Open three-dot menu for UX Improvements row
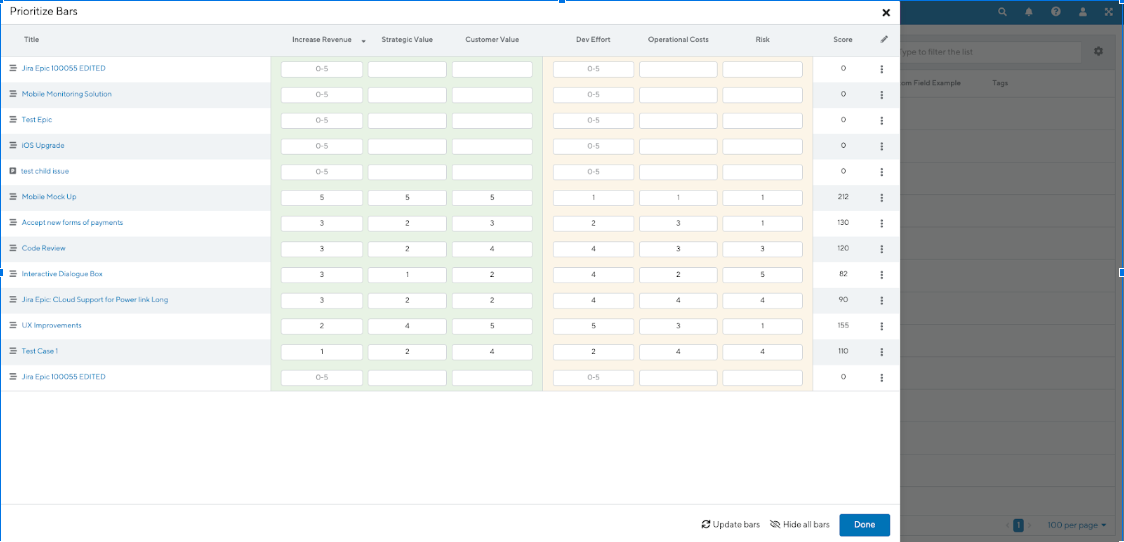Image resolution: width=1124 pixels, height=542 pixels. click(x=881, y=326)
